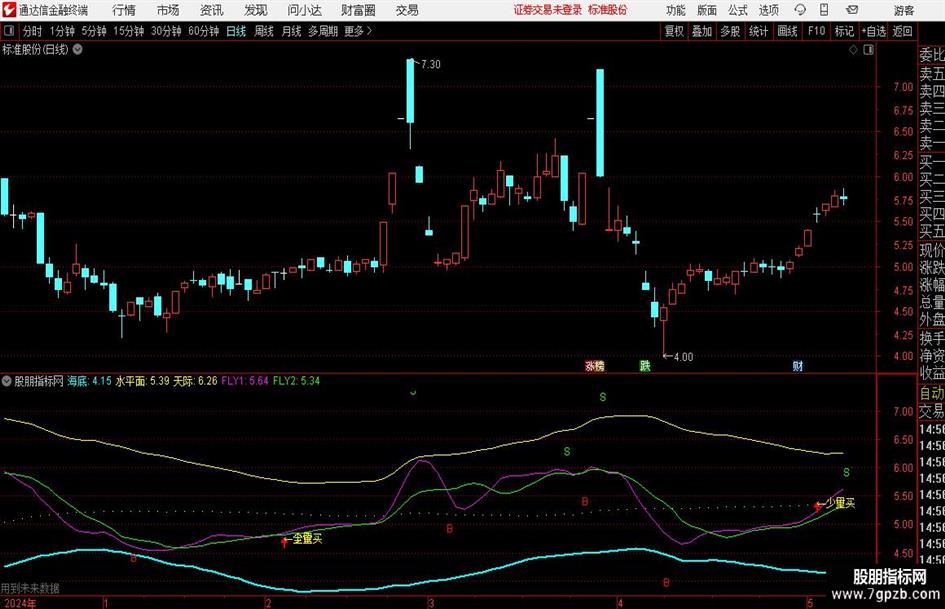Click the 4.00 low price label

[683, 356]
